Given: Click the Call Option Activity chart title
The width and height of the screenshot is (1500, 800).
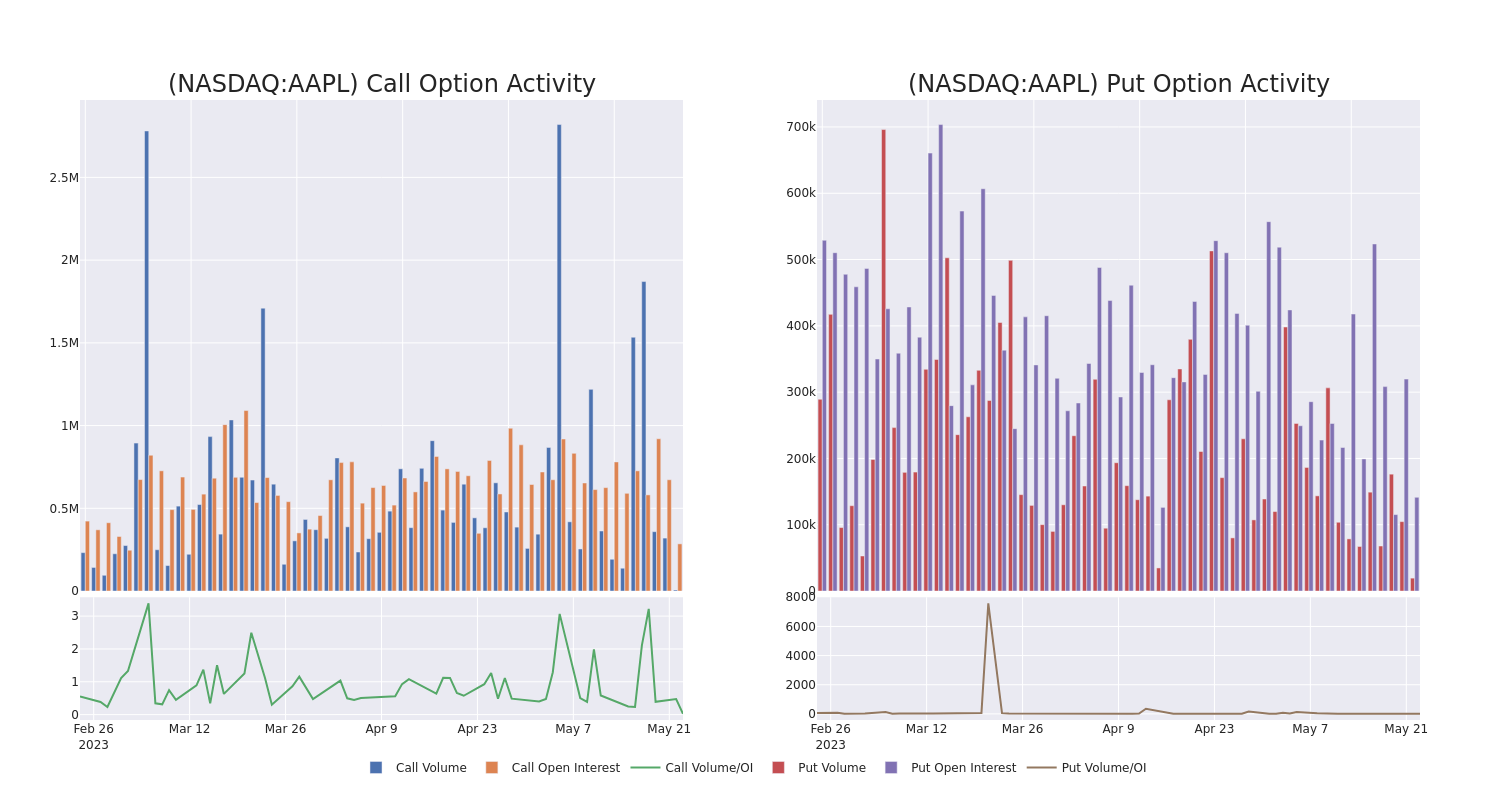Looking at the screenshot, I should (x=382, y=84).
